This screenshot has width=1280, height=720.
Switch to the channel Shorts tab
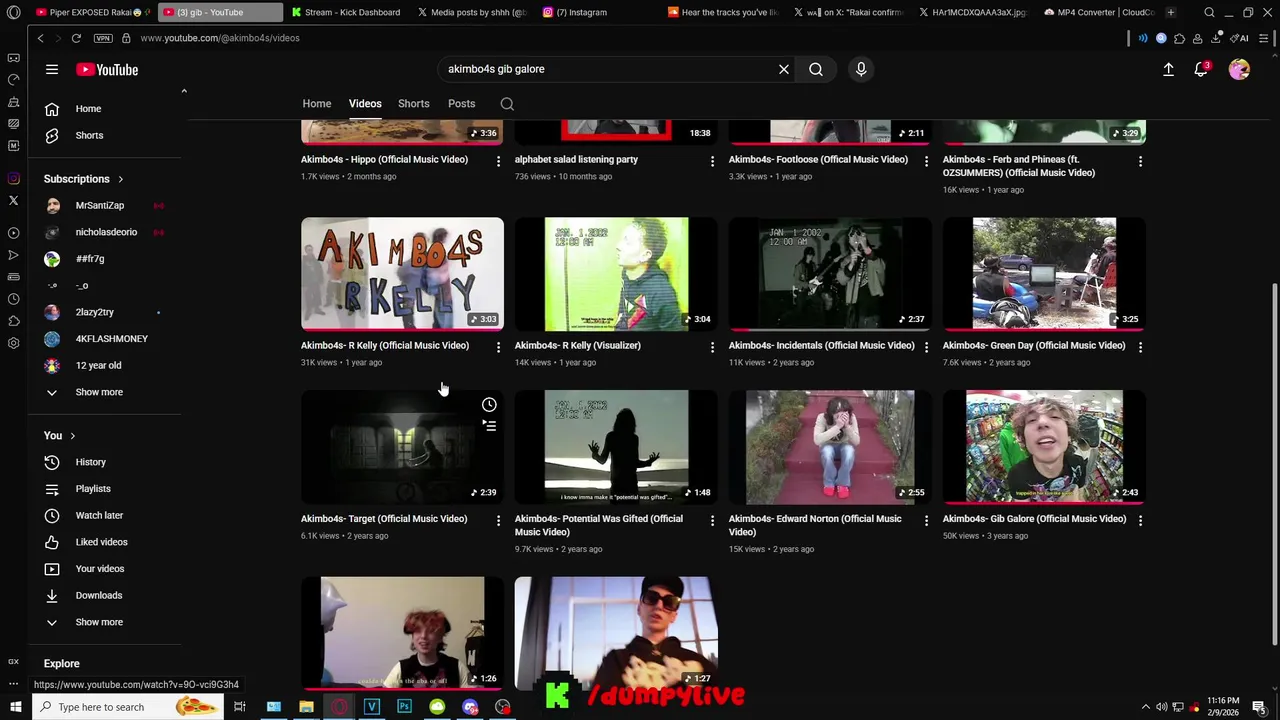pyautogui.click(x=413, y=104)
